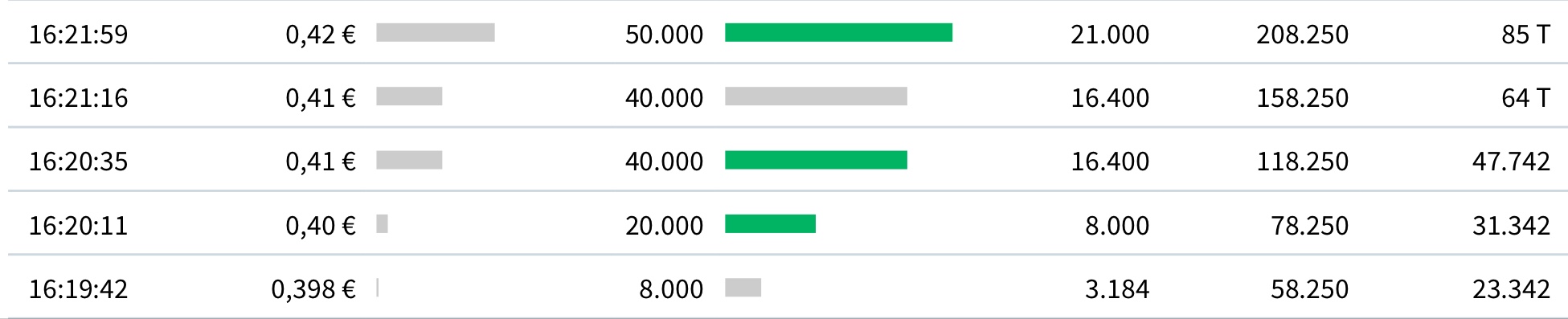Select the 50.000 volume value

point(664,35)
